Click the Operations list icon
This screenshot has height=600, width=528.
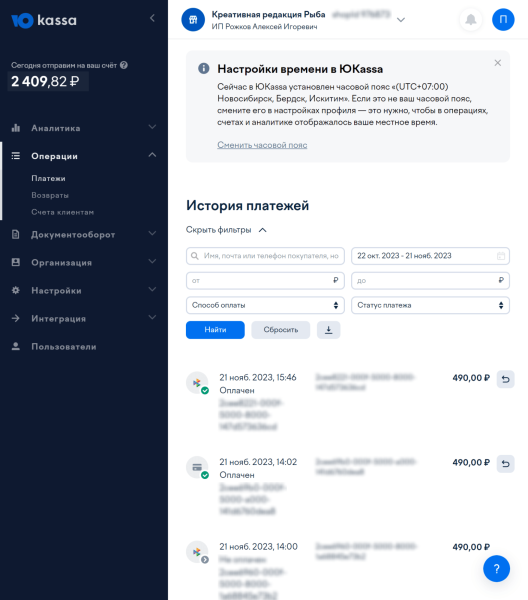[x=16, y=156]
